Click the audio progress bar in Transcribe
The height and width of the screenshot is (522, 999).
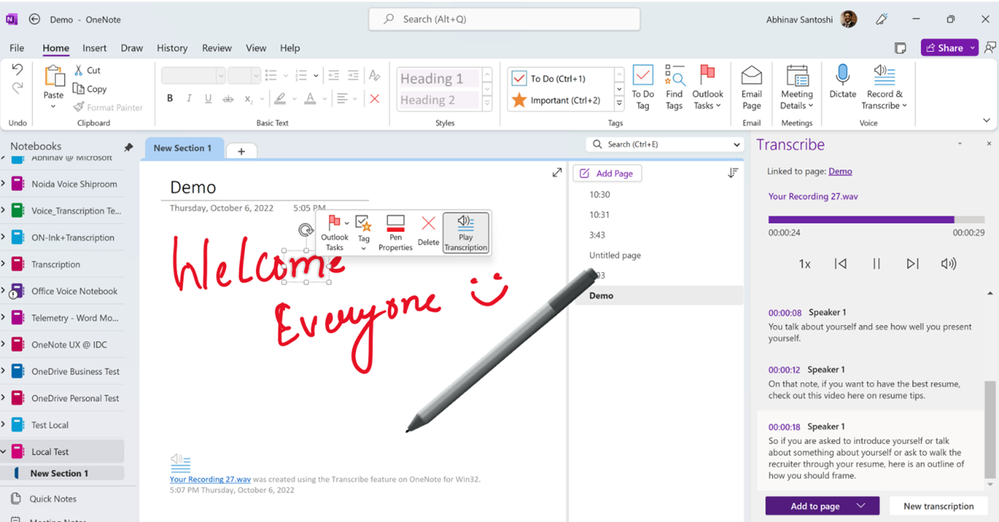(876, 219)
